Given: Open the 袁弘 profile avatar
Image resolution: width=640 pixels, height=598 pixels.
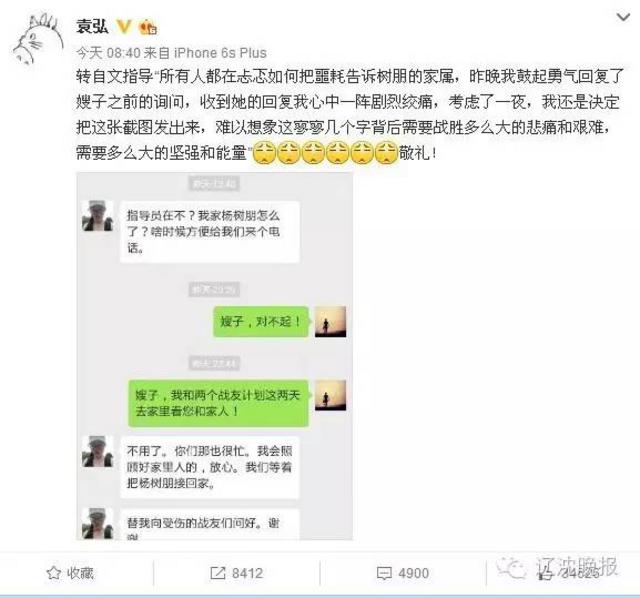Looking at the screenshot, I should 38,40.
